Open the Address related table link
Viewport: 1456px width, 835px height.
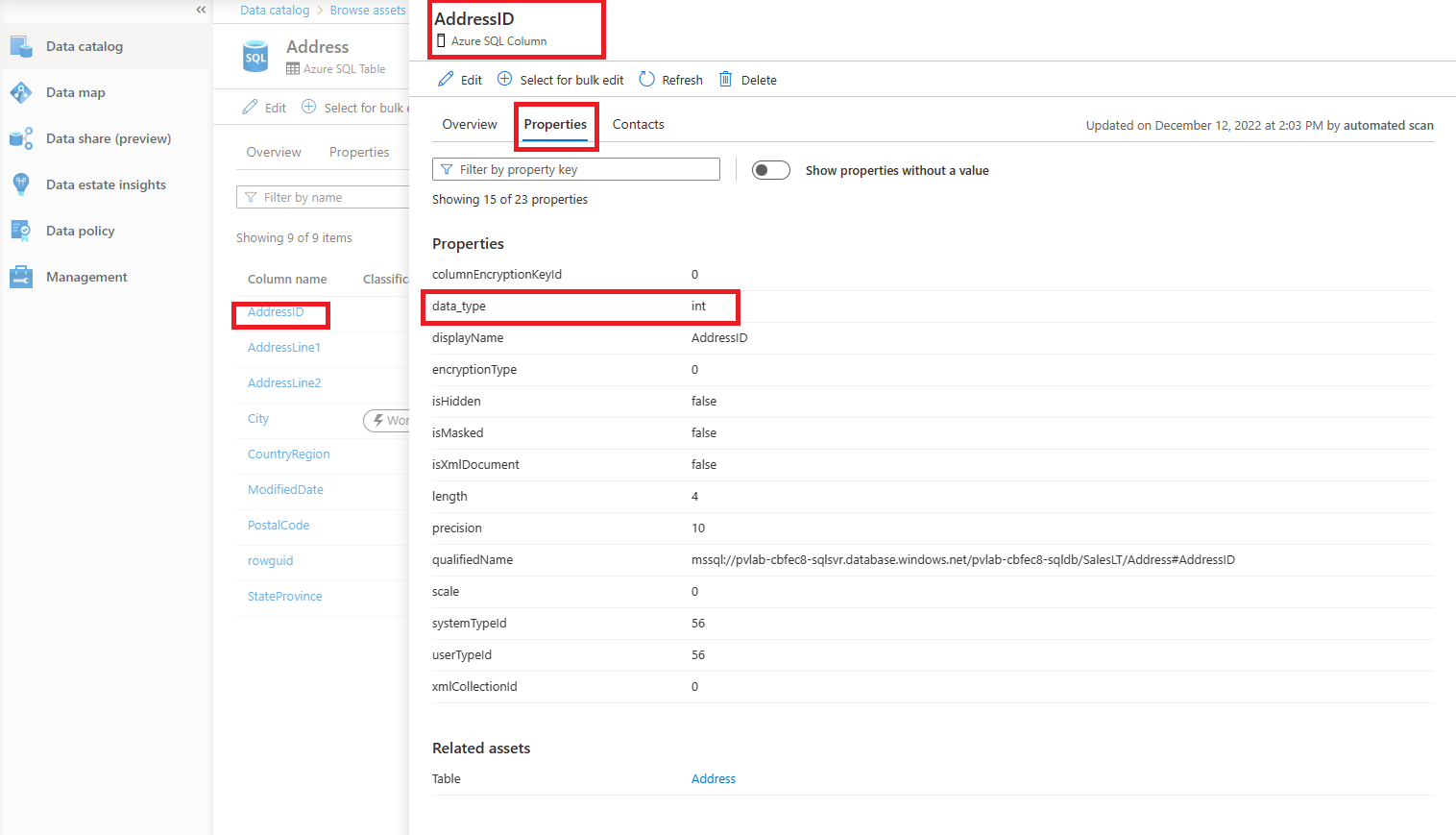click(714, 779)
